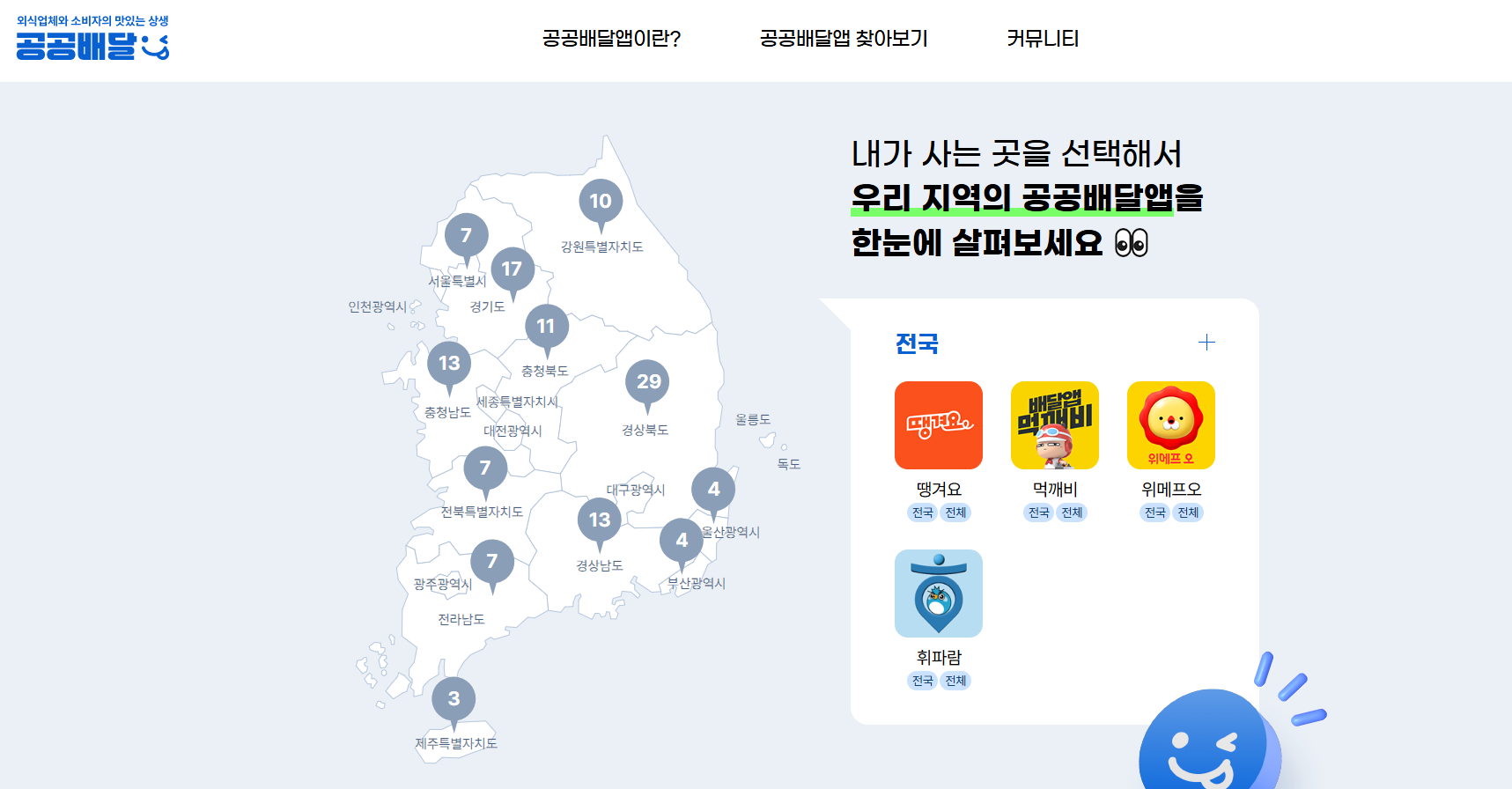Image resolution: width=1512 pixels, height=789 pixels.
Task: Open the 먹깨비 app icon
Action: point(1055,425)
